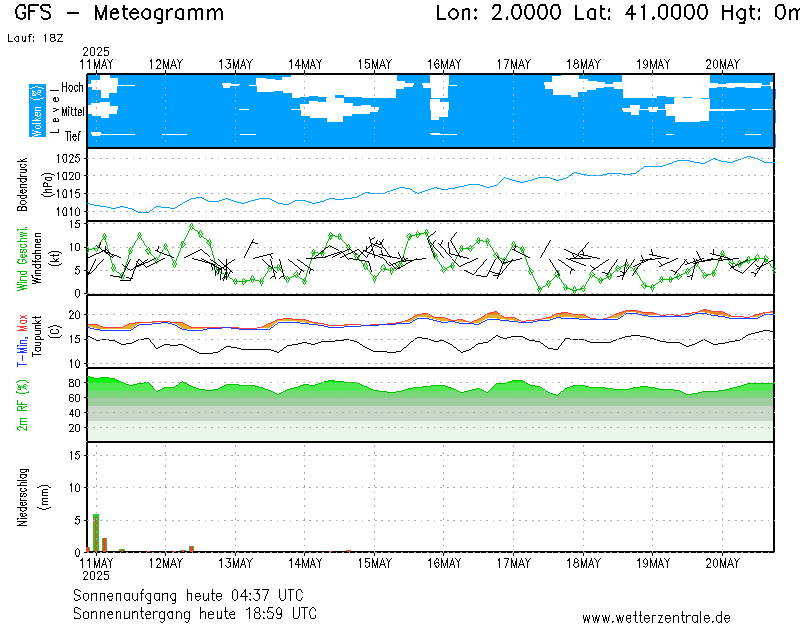The image size is (800, 625).
Task: Click the "15MAY" label on the bottom axis
Action: pos(374,564)
